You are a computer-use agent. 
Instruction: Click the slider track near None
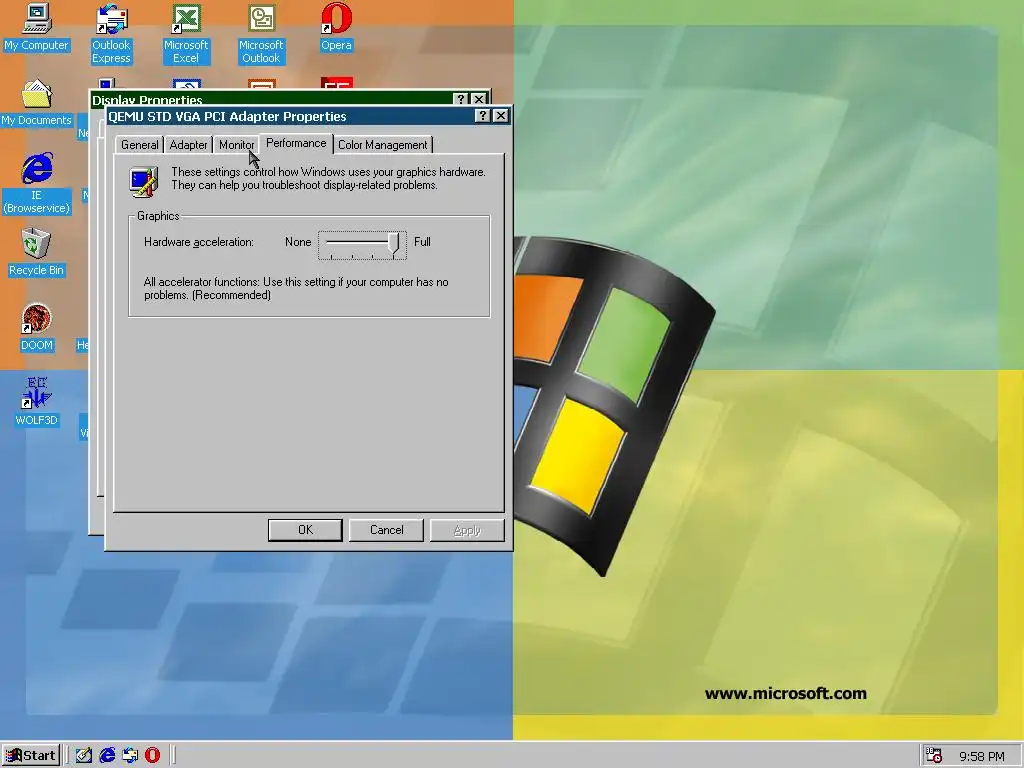coord(333,242)
